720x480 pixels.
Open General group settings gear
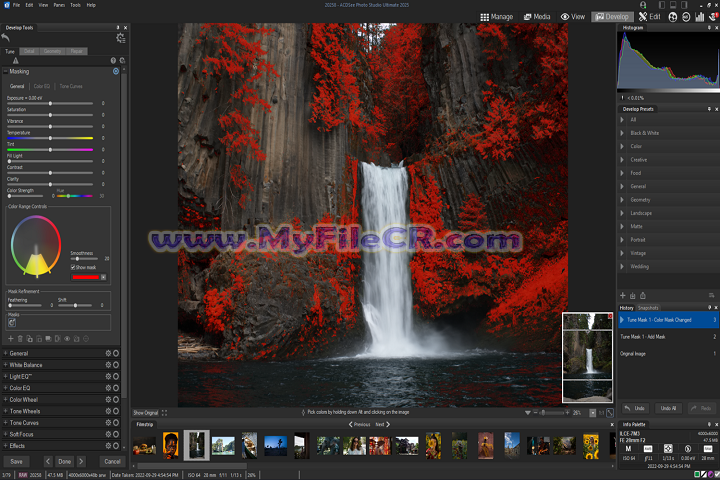click(x=108, y=353)
